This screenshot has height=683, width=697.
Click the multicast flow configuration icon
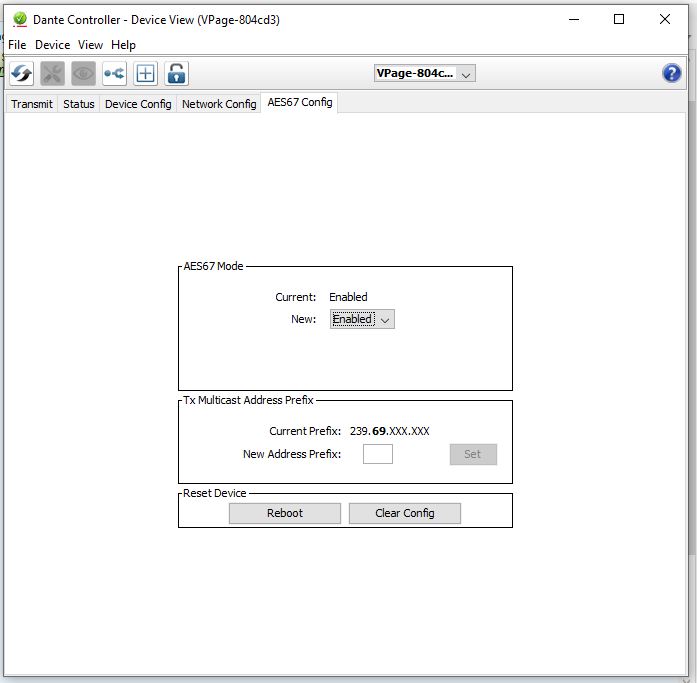click(x=114, y=73)
